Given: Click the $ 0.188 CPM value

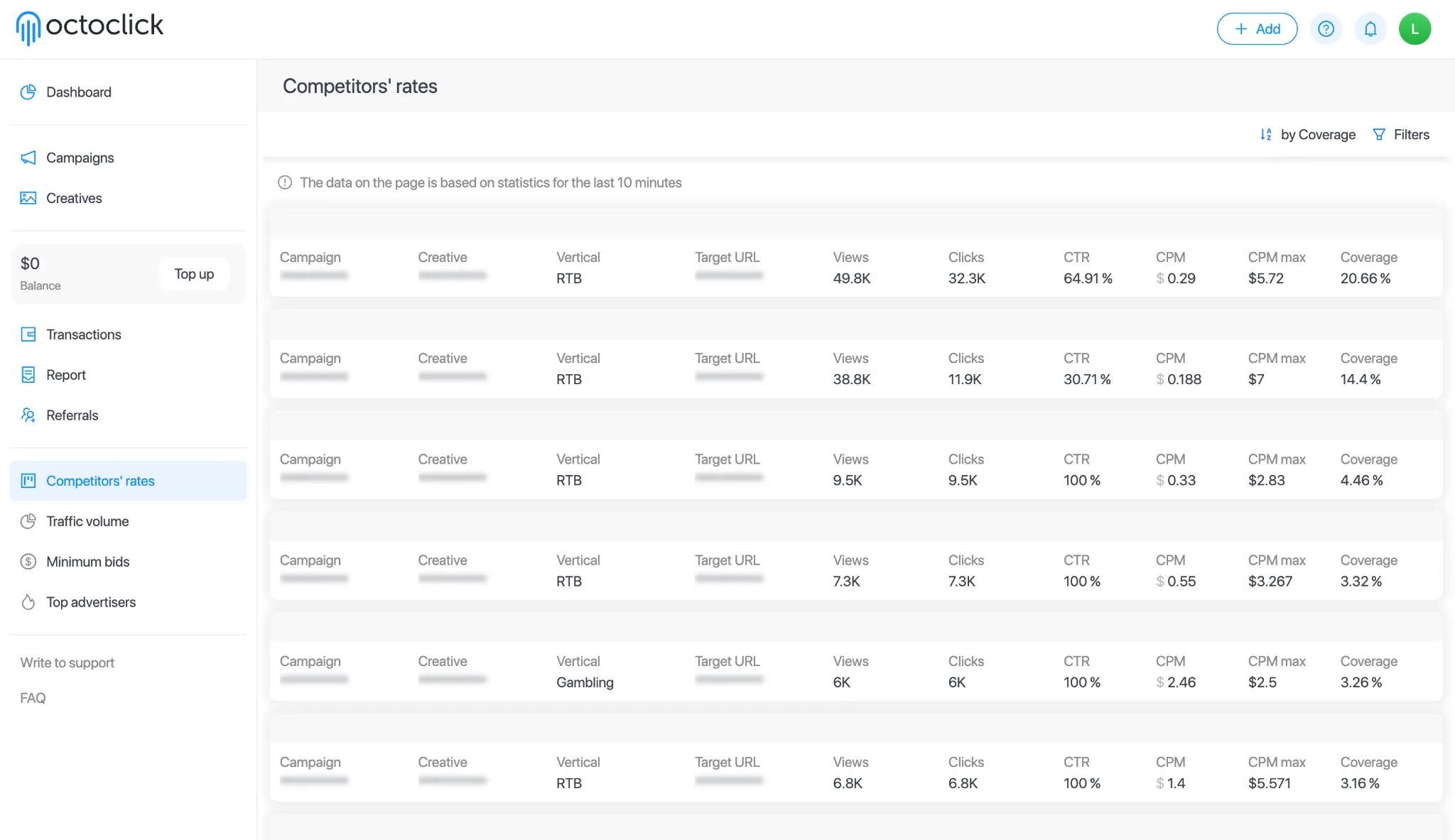Looking at the screenshot, I should [x=1179, y=379].
